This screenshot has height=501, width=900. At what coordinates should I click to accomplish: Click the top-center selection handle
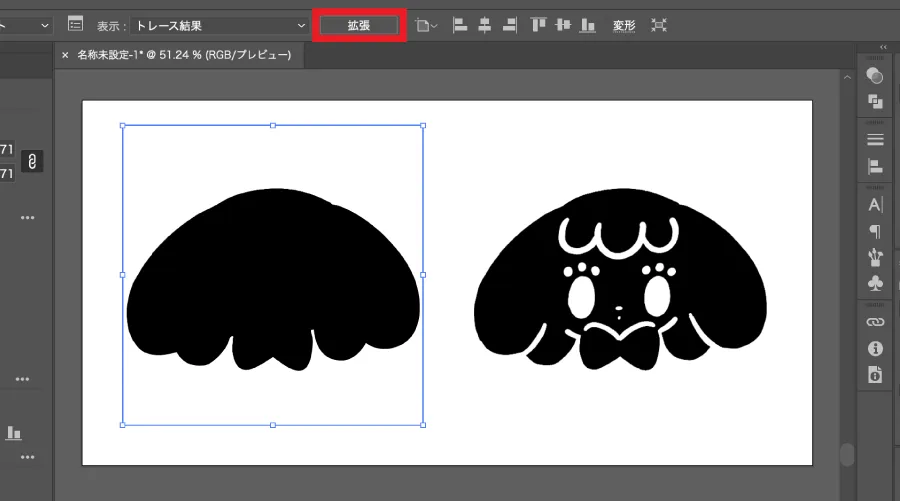[x=273, y=125]
